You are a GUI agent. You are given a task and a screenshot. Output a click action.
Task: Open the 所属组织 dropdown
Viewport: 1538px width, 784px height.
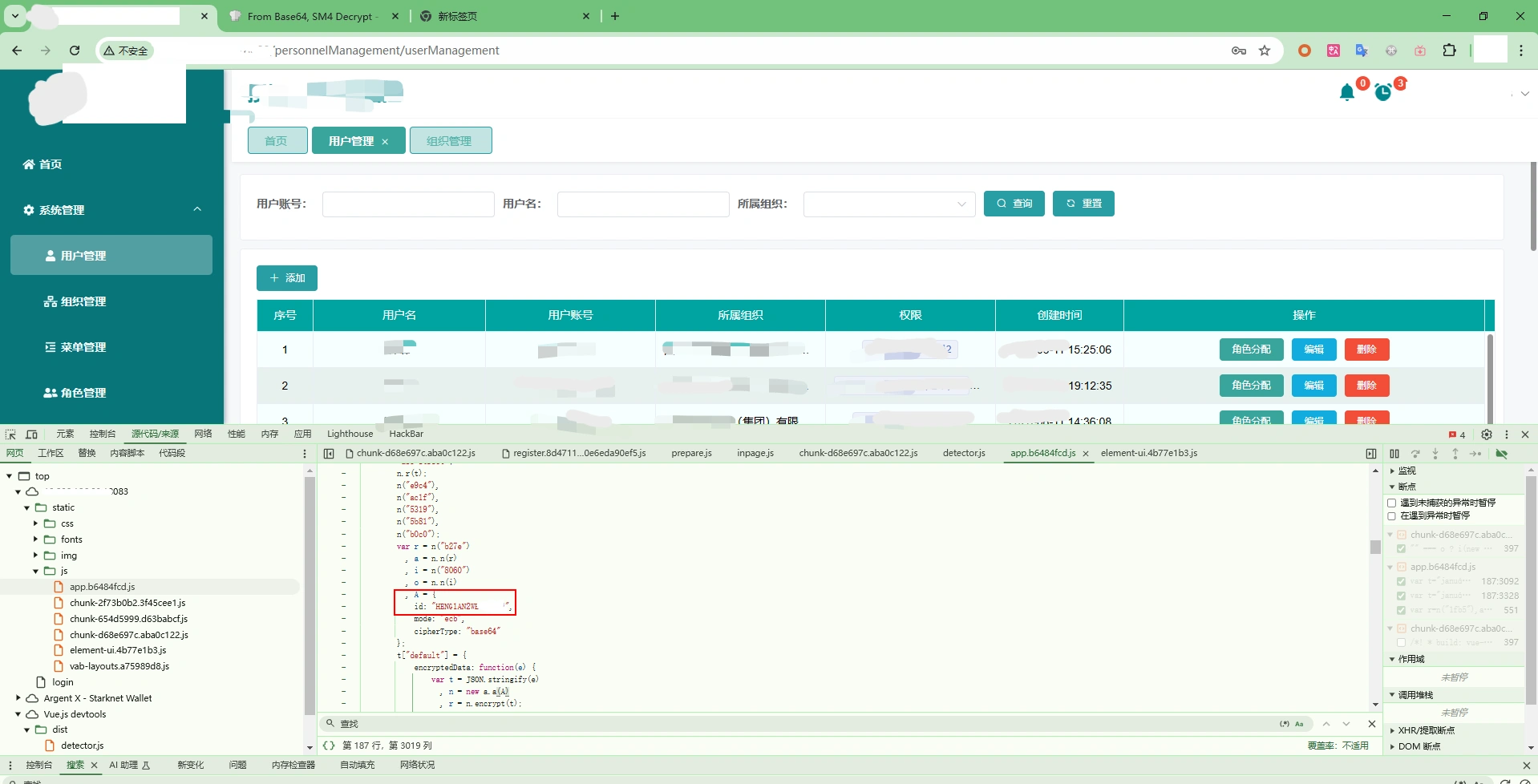[888, 204]
